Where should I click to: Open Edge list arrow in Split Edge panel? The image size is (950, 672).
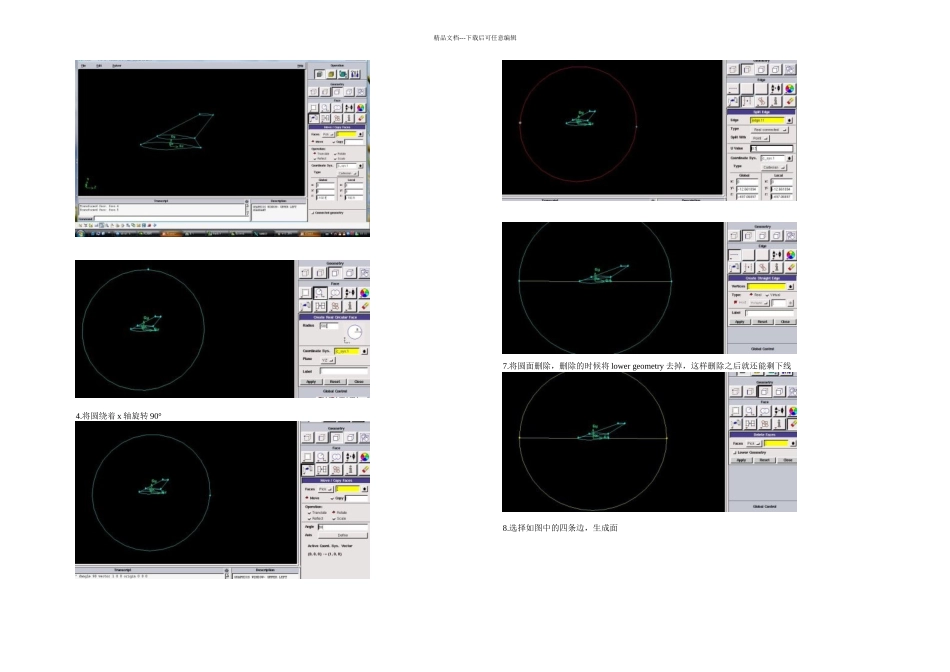(x=789, y=120)
